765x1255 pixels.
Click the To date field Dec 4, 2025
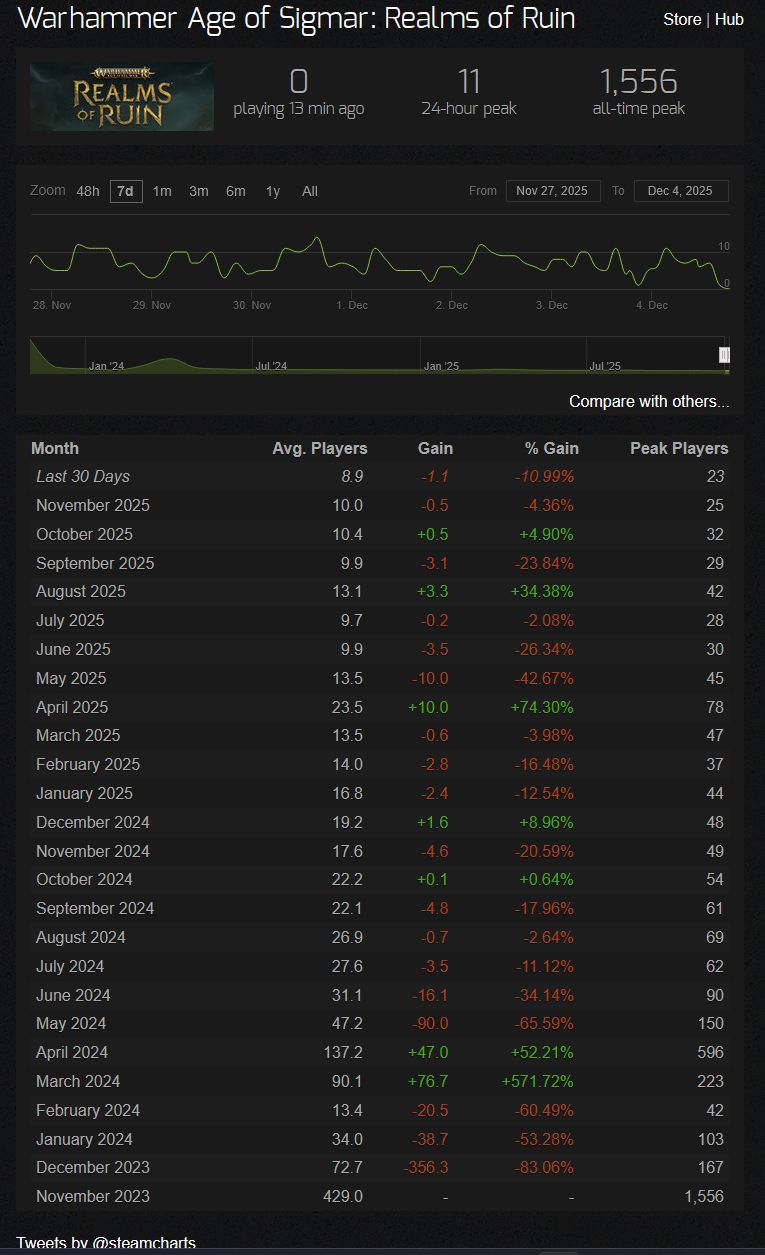[x=680, y=191]
